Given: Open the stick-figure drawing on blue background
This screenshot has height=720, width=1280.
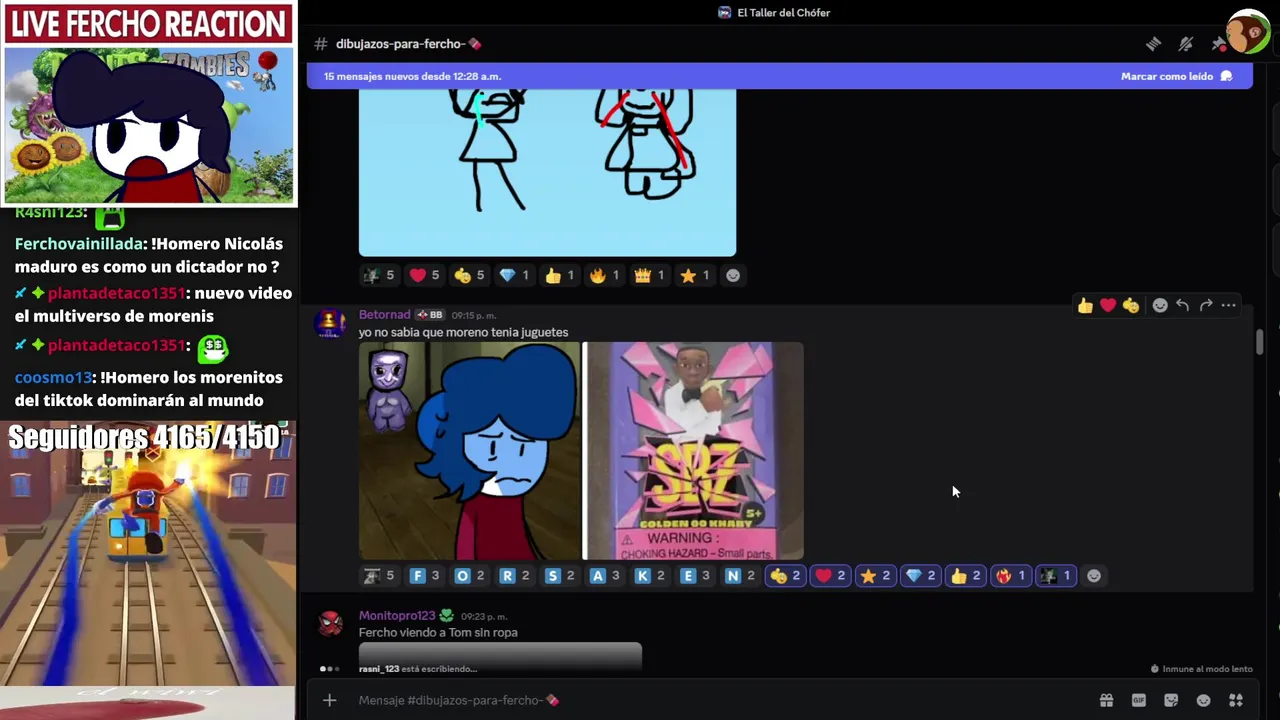Looking at the screenshot, I should click(x=547, y=172).
